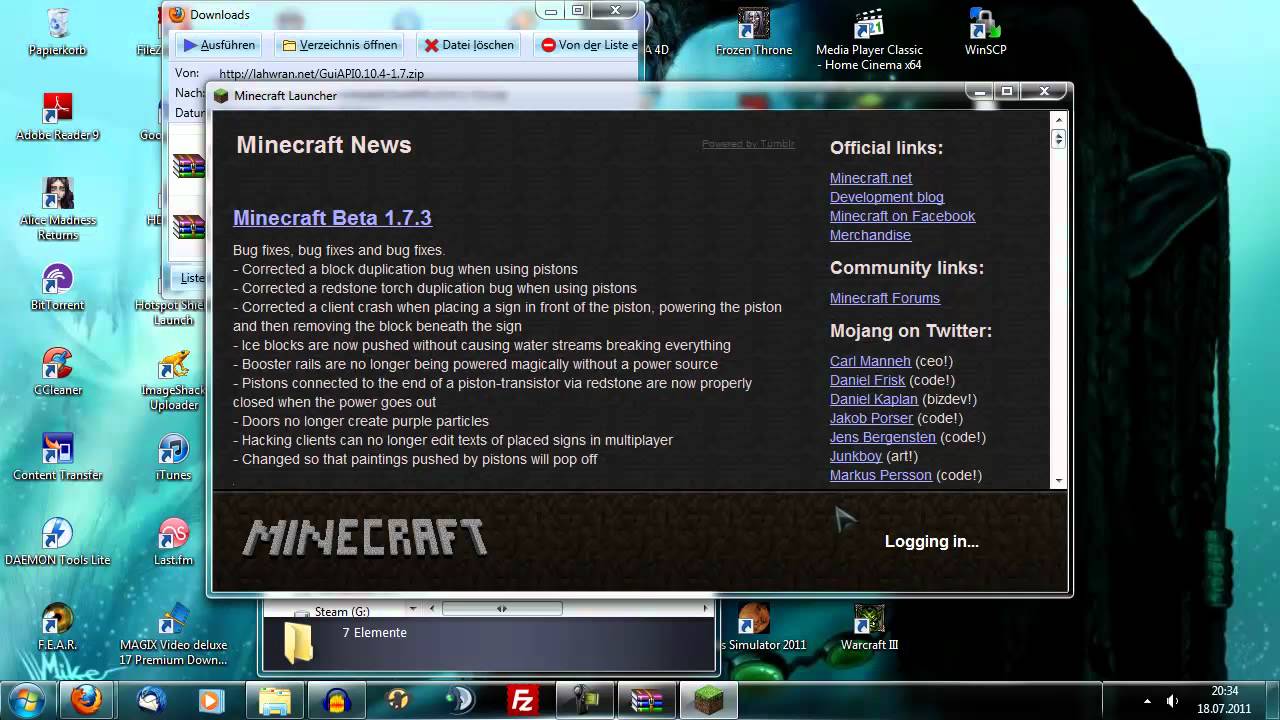Open Jens Bergensten's Twitter link
Screen dimensions: 1280x720
(x=883, y=437)
